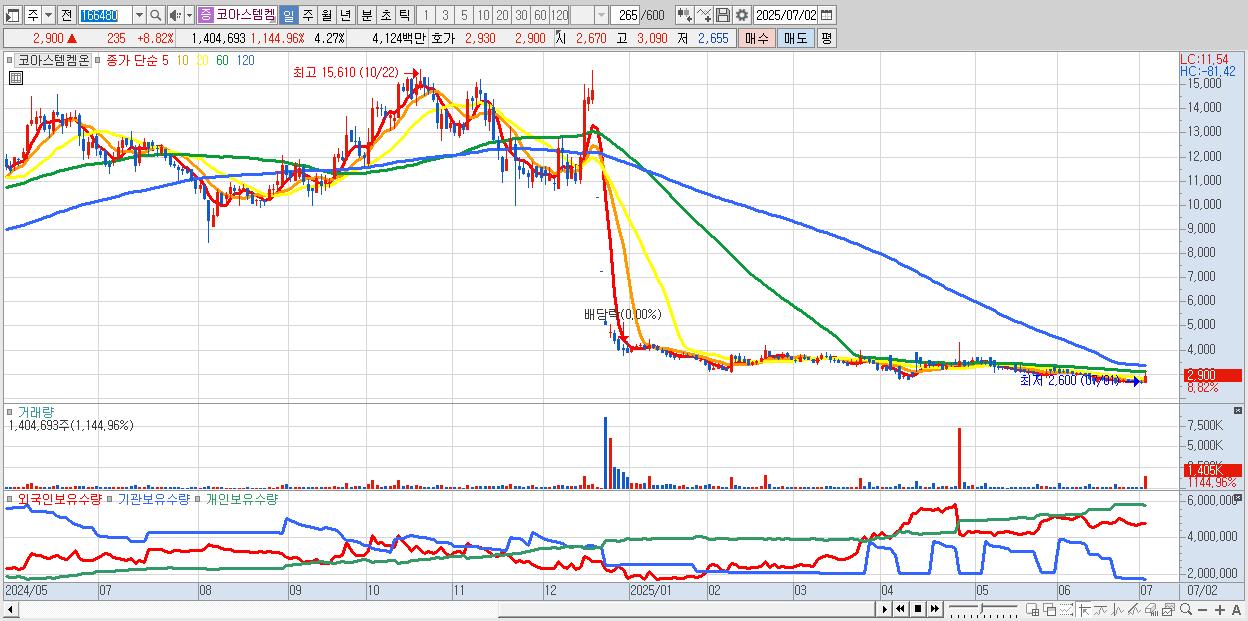Click the zigzag line tool icon in bottom toolbar
This screenshot has height=621, width=1248.
(x=1118, y=610)
